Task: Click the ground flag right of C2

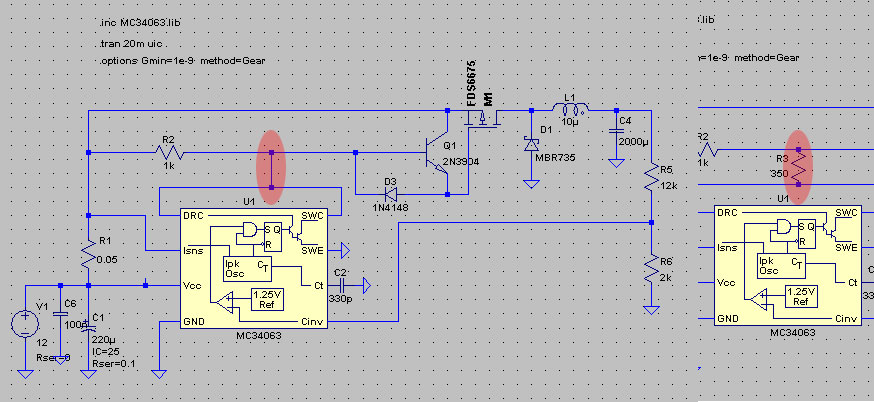Action: [366, 286]
